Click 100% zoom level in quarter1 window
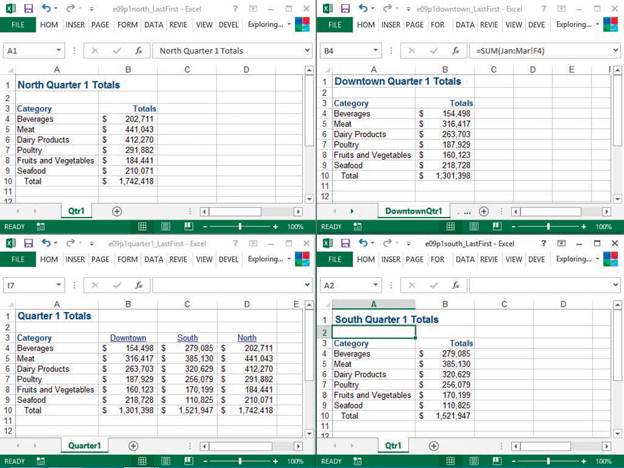This screenshot has height=468, width=624. (x=295, y=461)
